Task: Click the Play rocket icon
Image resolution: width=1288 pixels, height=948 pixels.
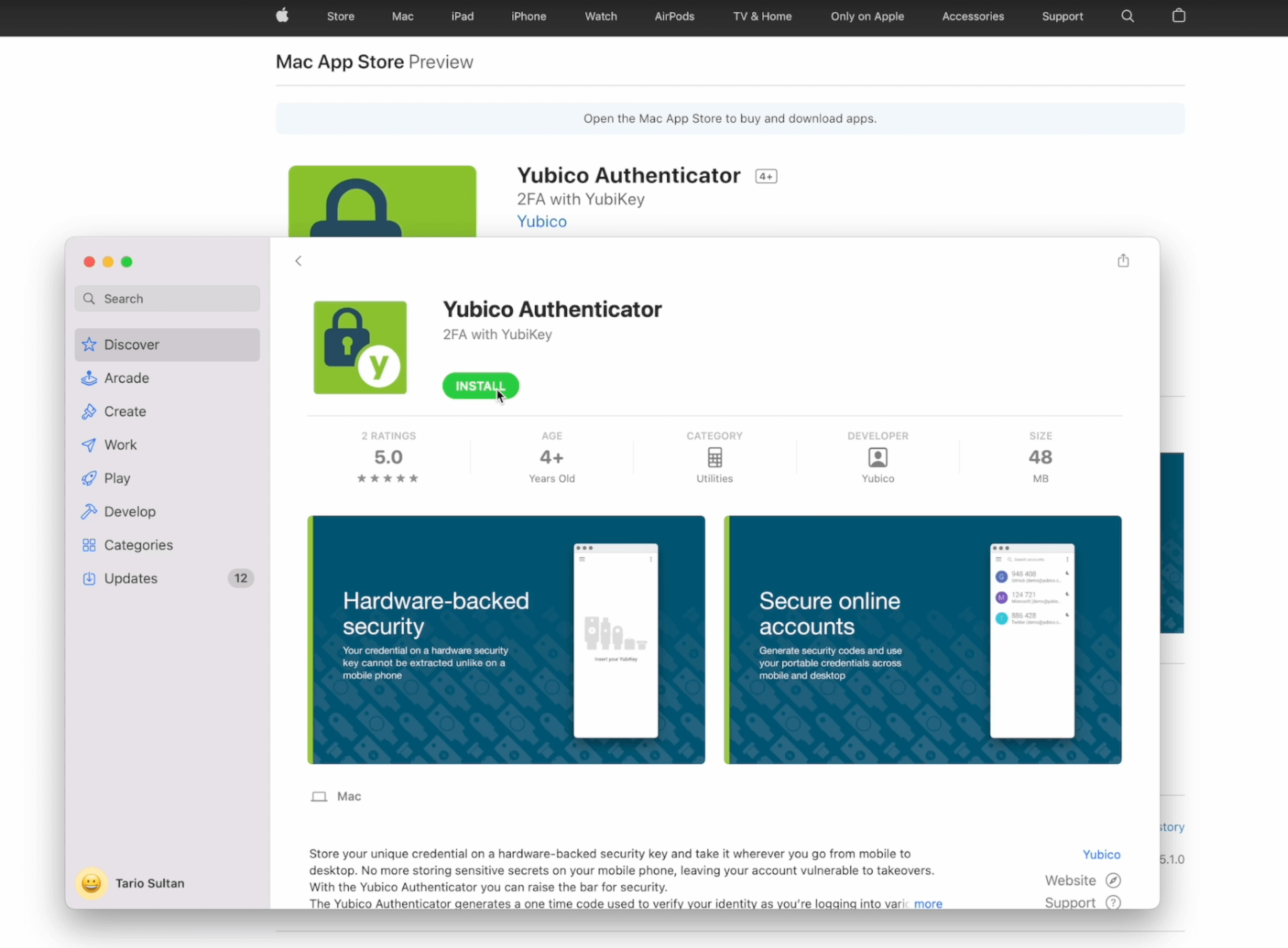Action: [89, 478]
